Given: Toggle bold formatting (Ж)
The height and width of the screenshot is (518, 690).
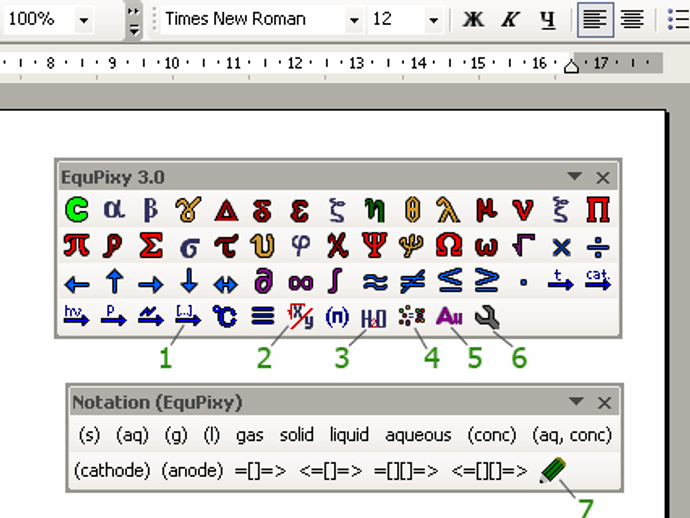Looking at the screenshot, I should click(473, 19).
